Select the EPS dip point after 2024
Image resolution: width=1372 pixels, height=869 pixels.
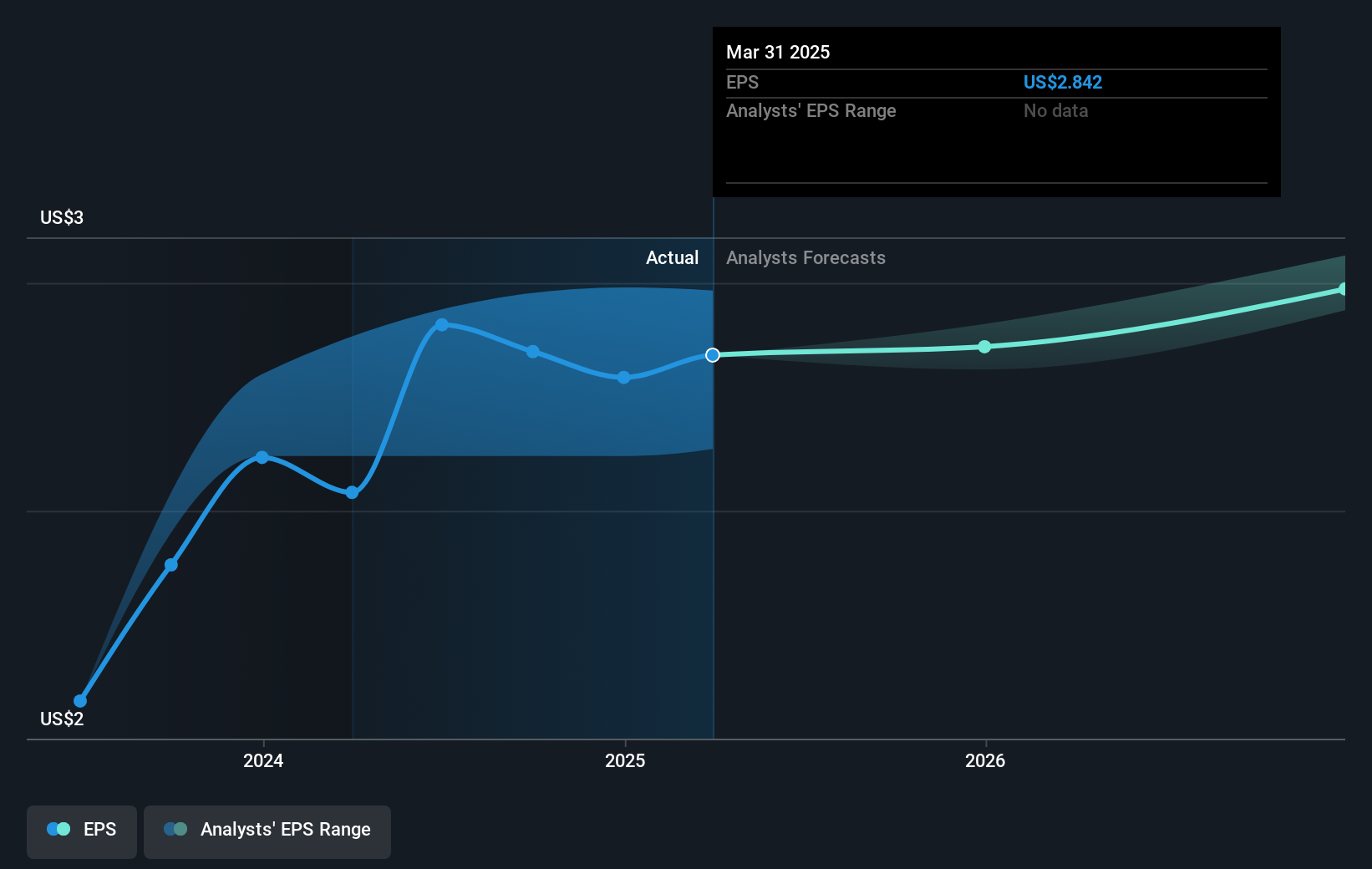(352, 492)
